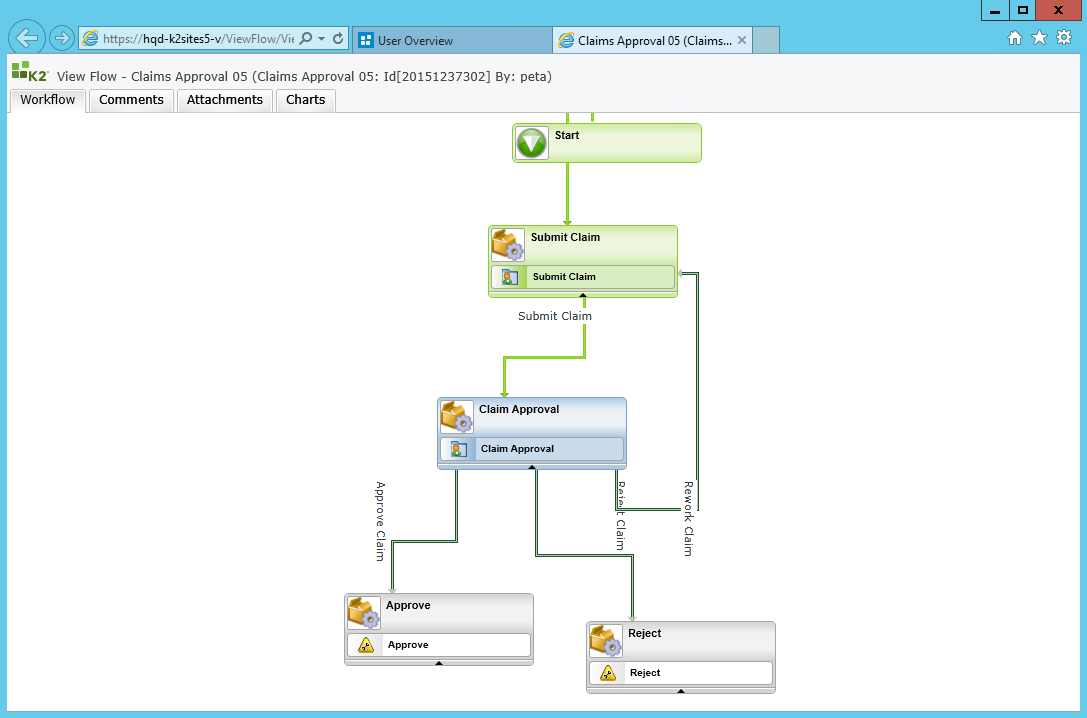Click the URL address field
Viewport: 1087px width, 718px height.
pos(198,39)
